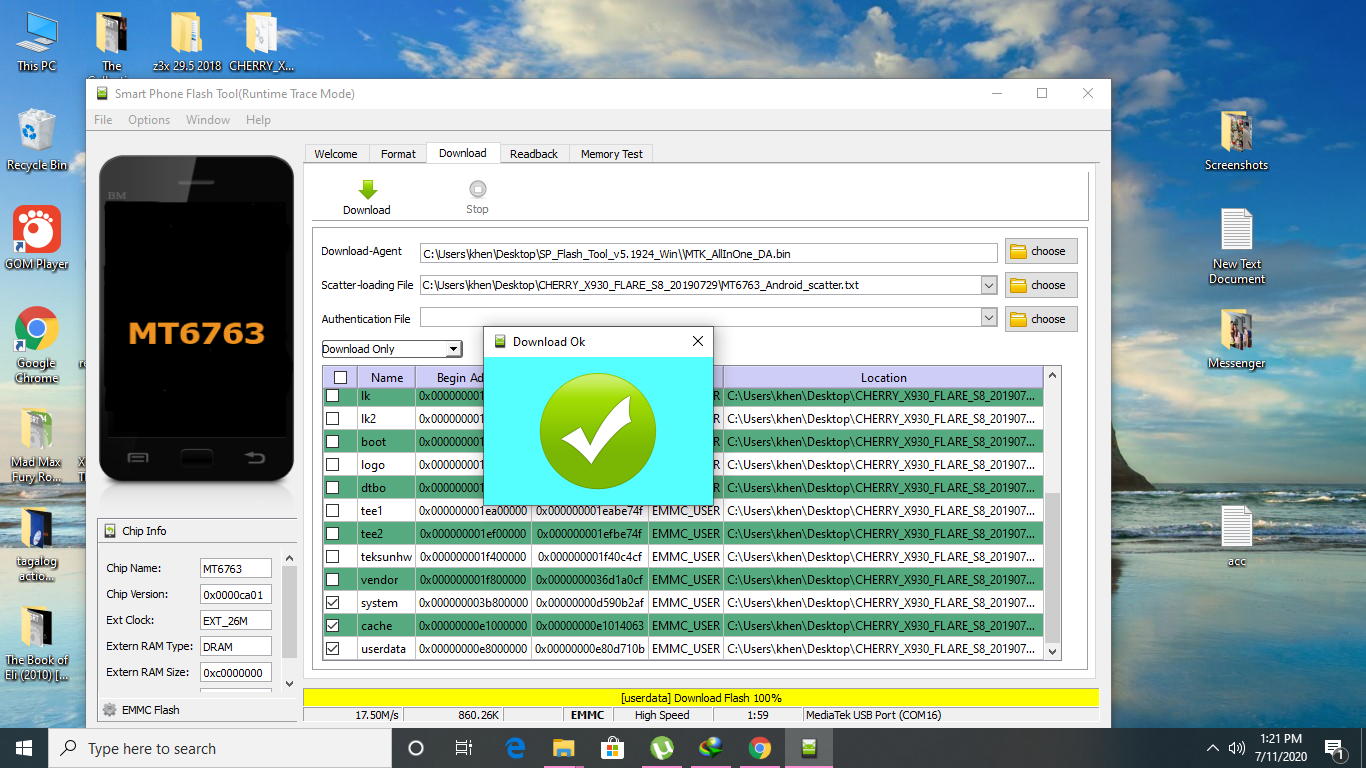Click the cache row name cell
The width and height of the screenshot is (1366, 768).
[386, 626]
